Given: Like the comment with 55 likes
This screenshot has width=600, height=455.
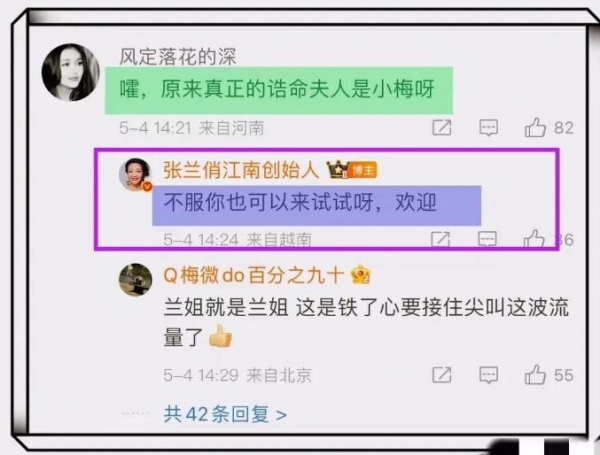Looking at the screenshot, I should pos(535,374).
